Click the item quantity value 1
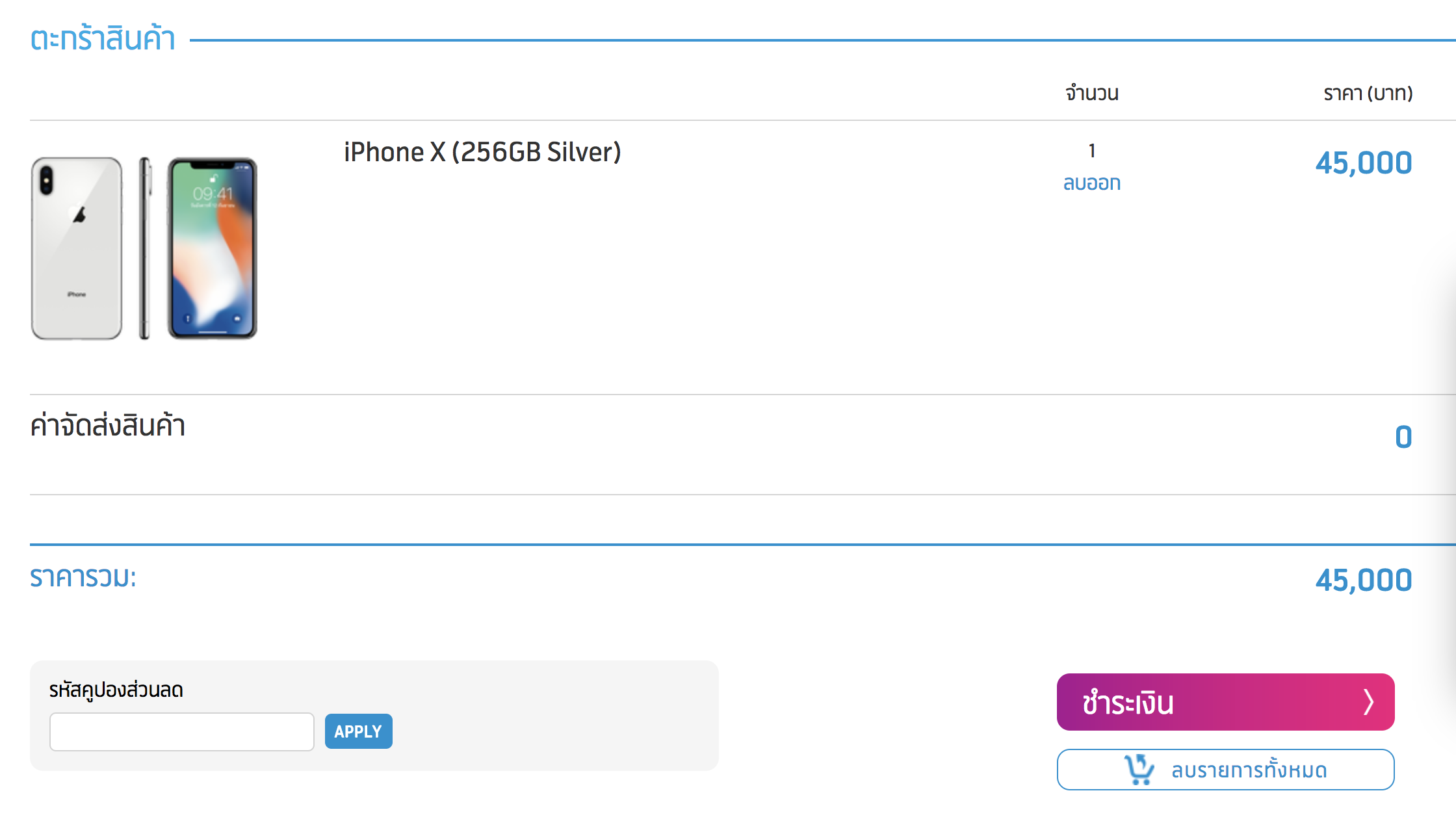Image resolution: width=1456 pixels, height=819 pixels. [1092, 151]
